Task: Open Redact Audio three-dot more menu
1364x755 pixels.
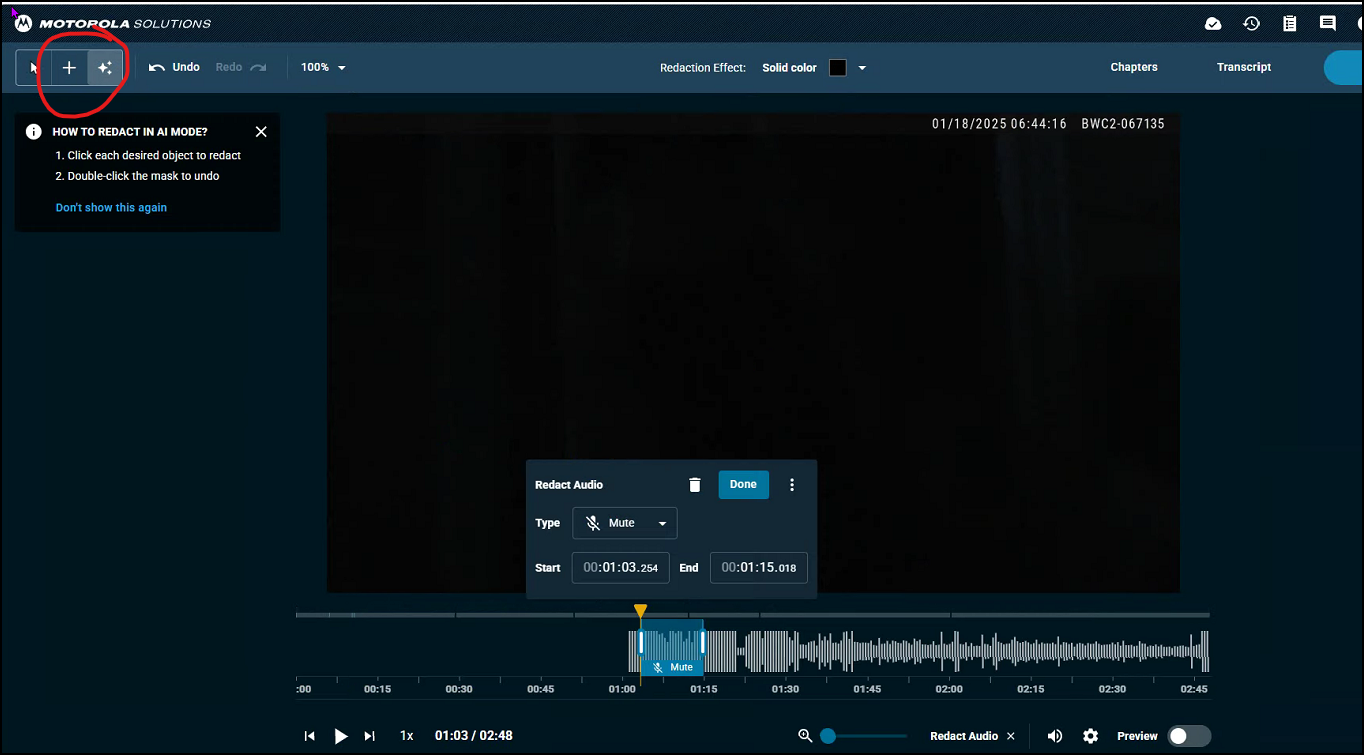Action: [x=792, y=485]
